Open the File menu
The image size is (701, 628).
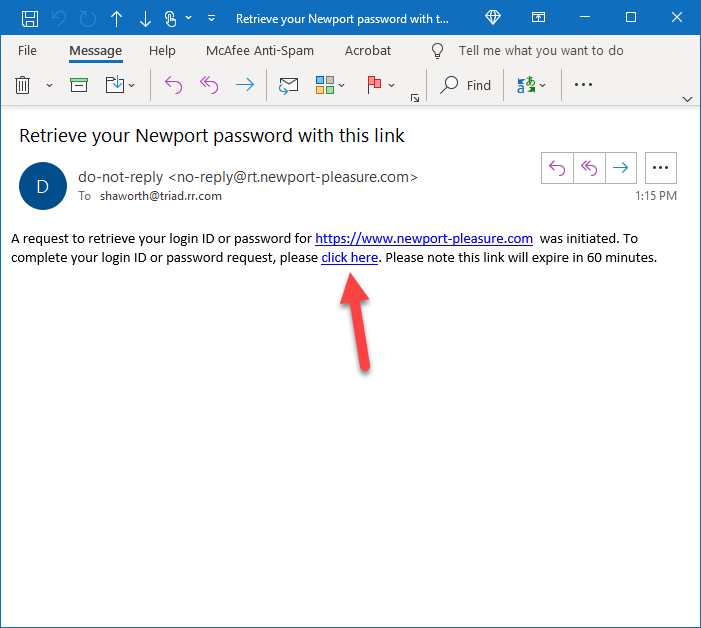(x=27, y=51)
